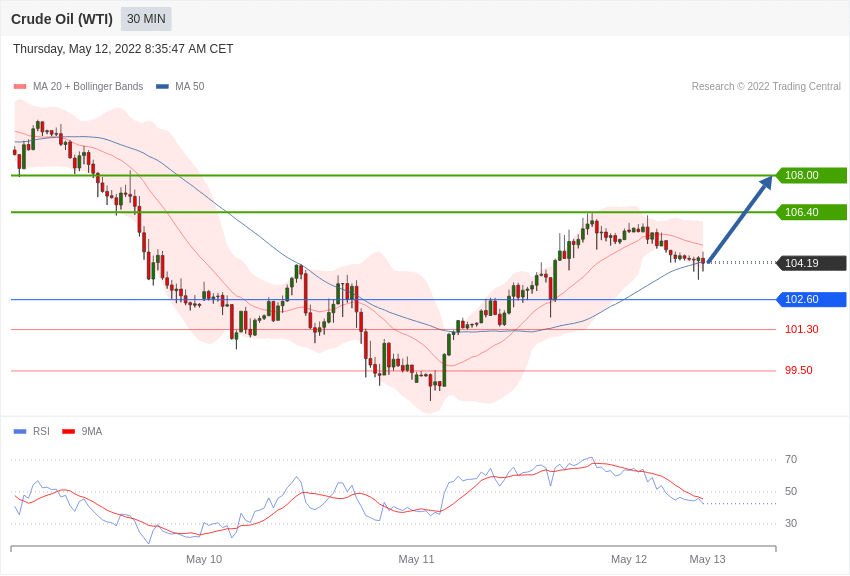Toggle the MA 50 legend label
The height and width of the screenshot is (576, 850).
click(189, 87)
